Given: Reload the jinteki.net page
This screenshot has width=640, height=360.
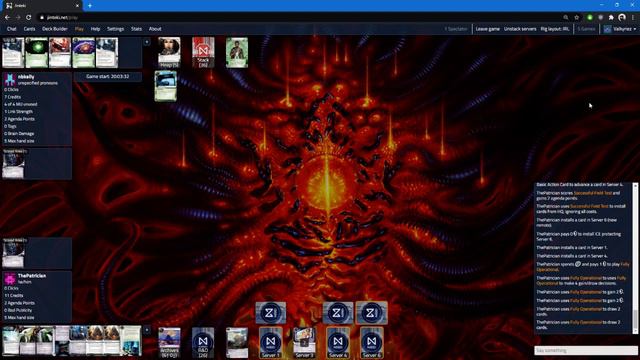Looking at the screenshot, I should [x=29, y=18].
